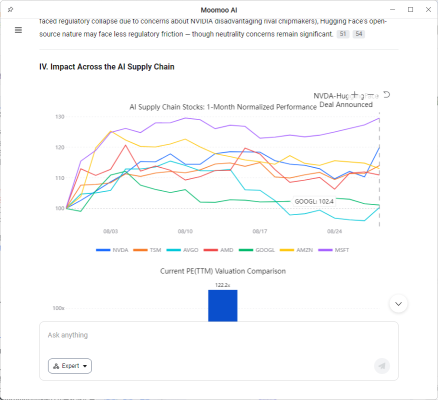Screen dimensions: 438x400
Task: Toggle AMD series in chart legend
Action: 218,250
